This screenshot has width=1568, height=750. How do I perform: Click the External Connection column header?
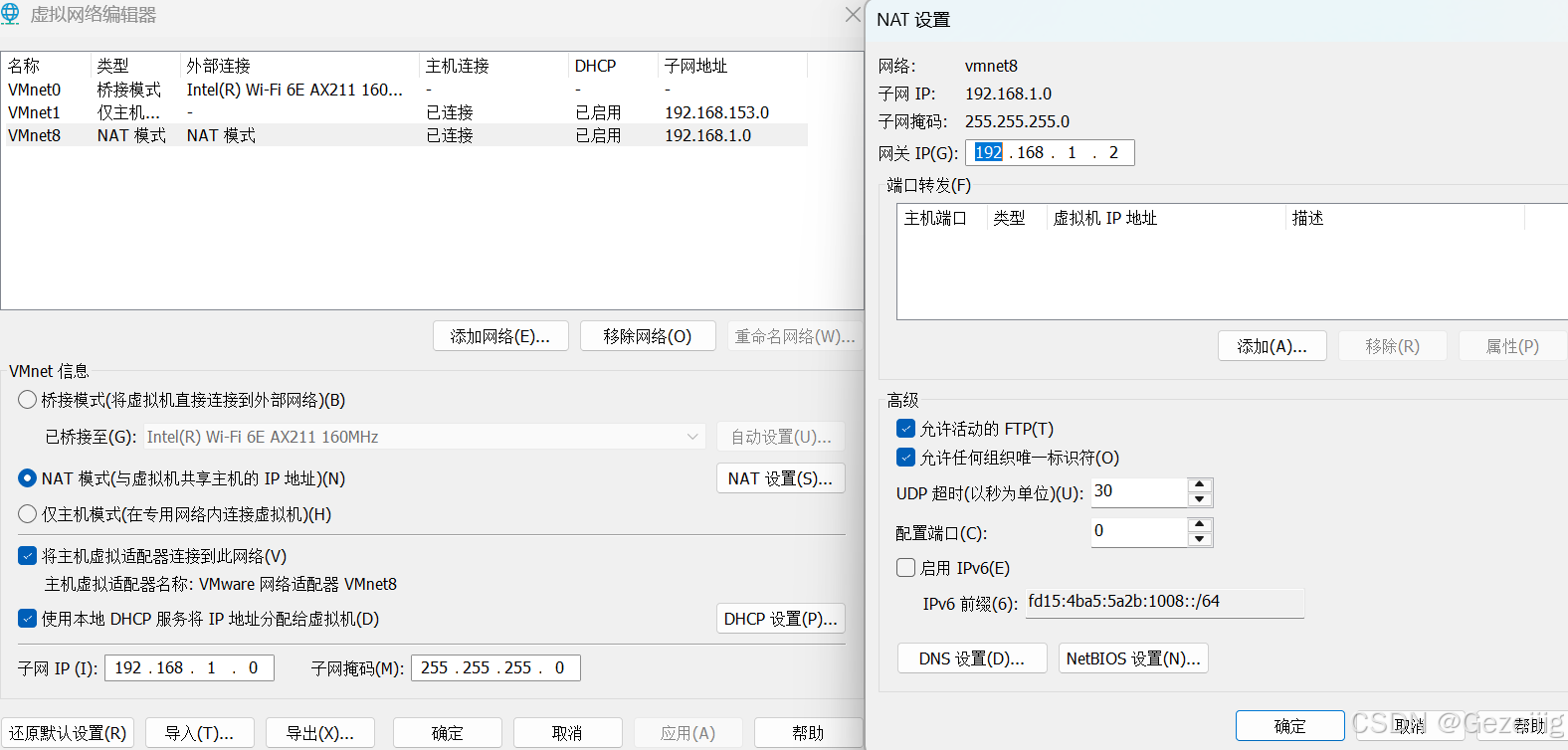pos(299,66)
